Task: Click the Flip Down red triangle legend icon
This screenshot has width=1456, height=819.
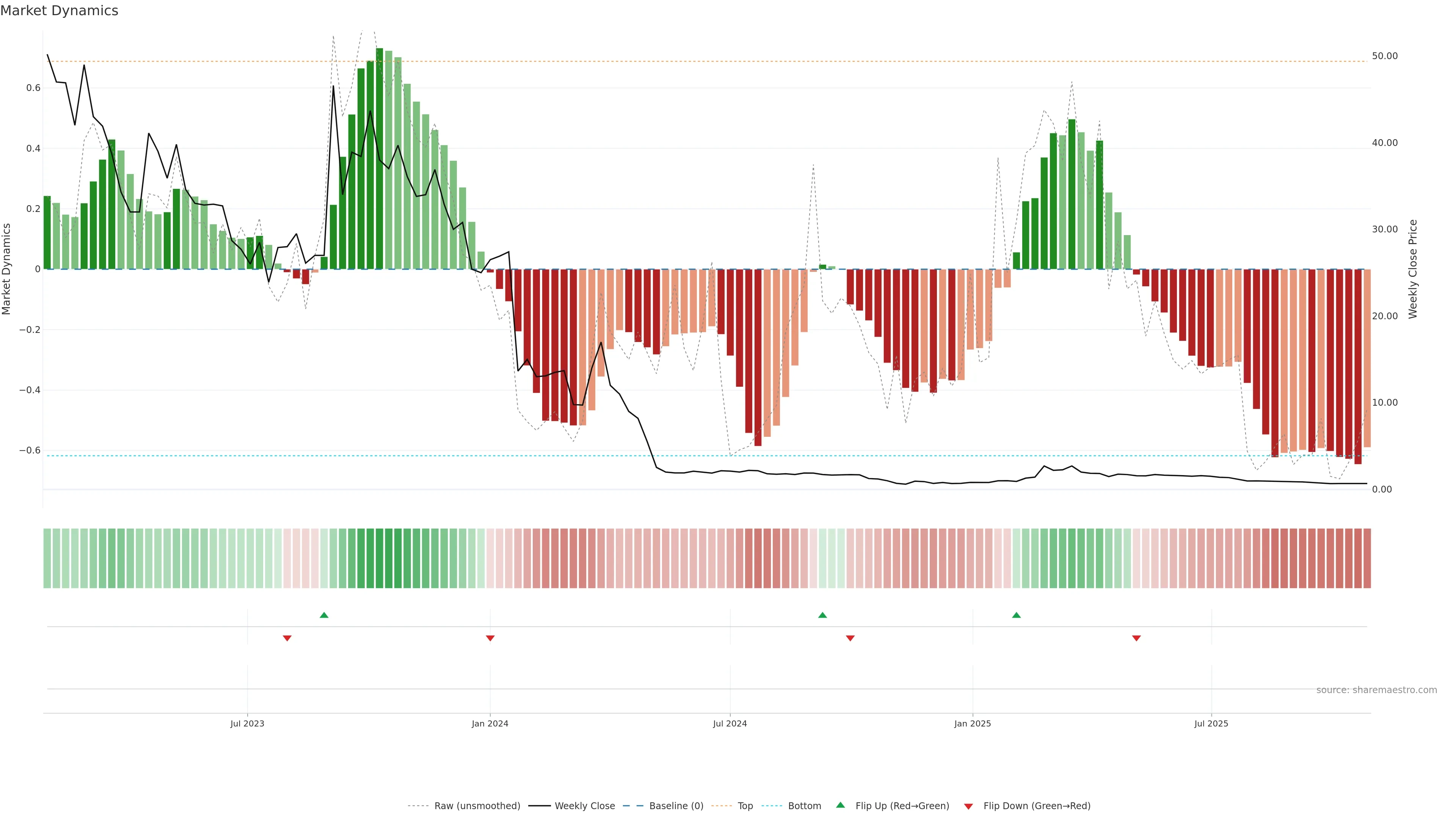Action: pos(968,806)
